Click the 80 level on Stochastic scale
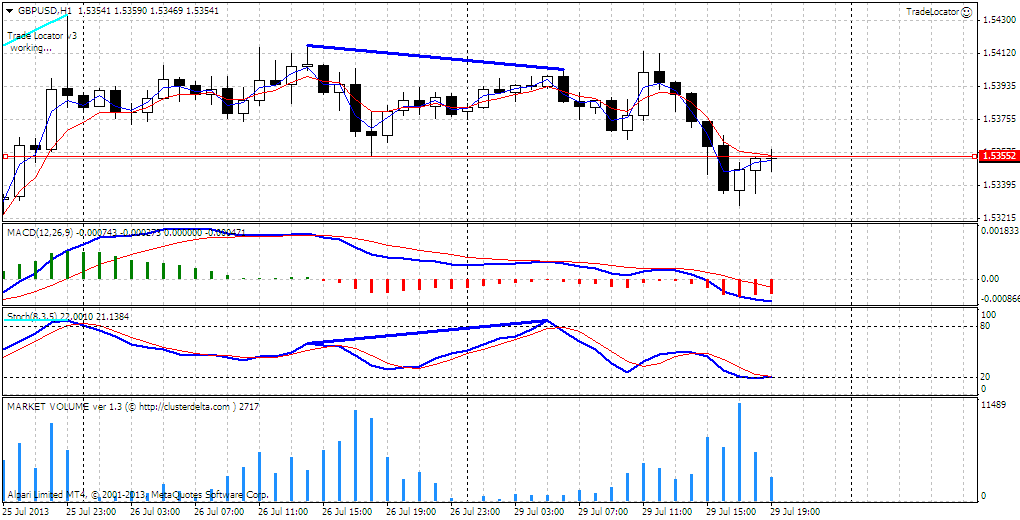 tap(985, 326)
